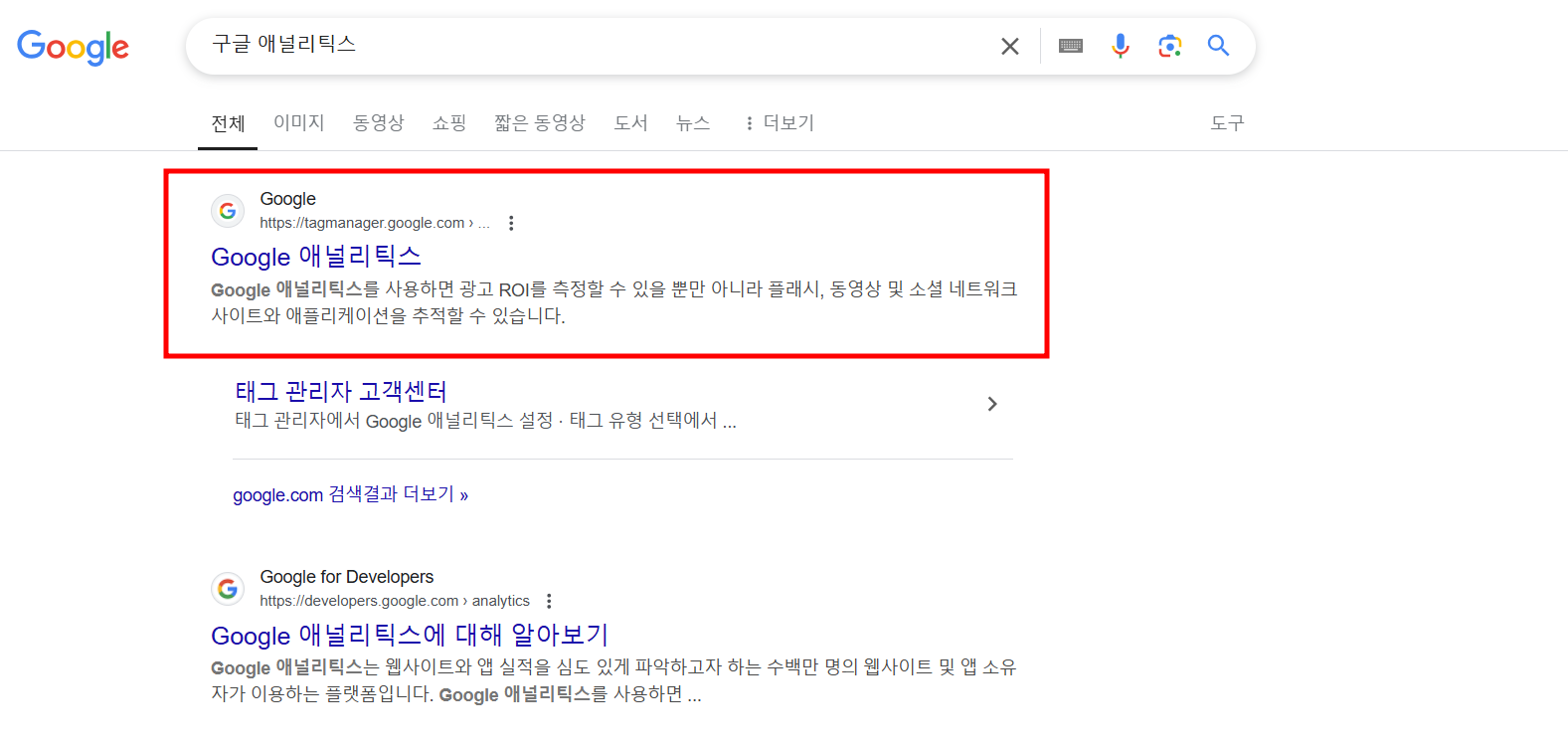Click google.com 검색결과 더보기 link
This screenshot has width=1568, height=749.
(x=350, y=494)
